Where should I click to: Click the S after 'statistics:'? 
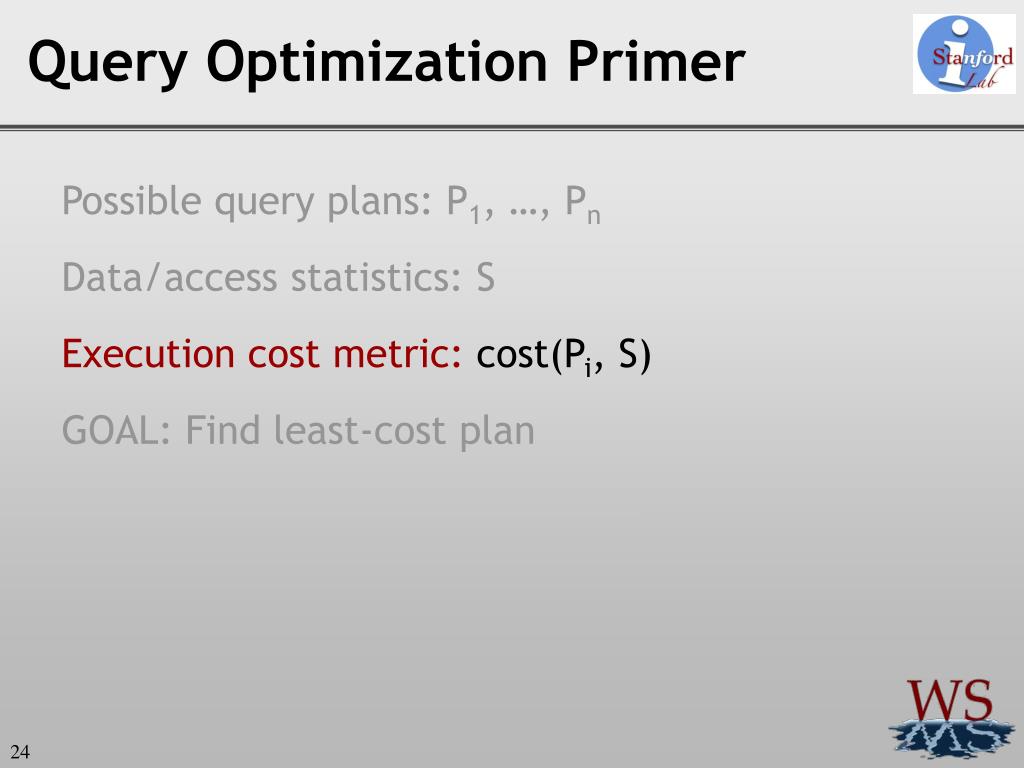485,278
